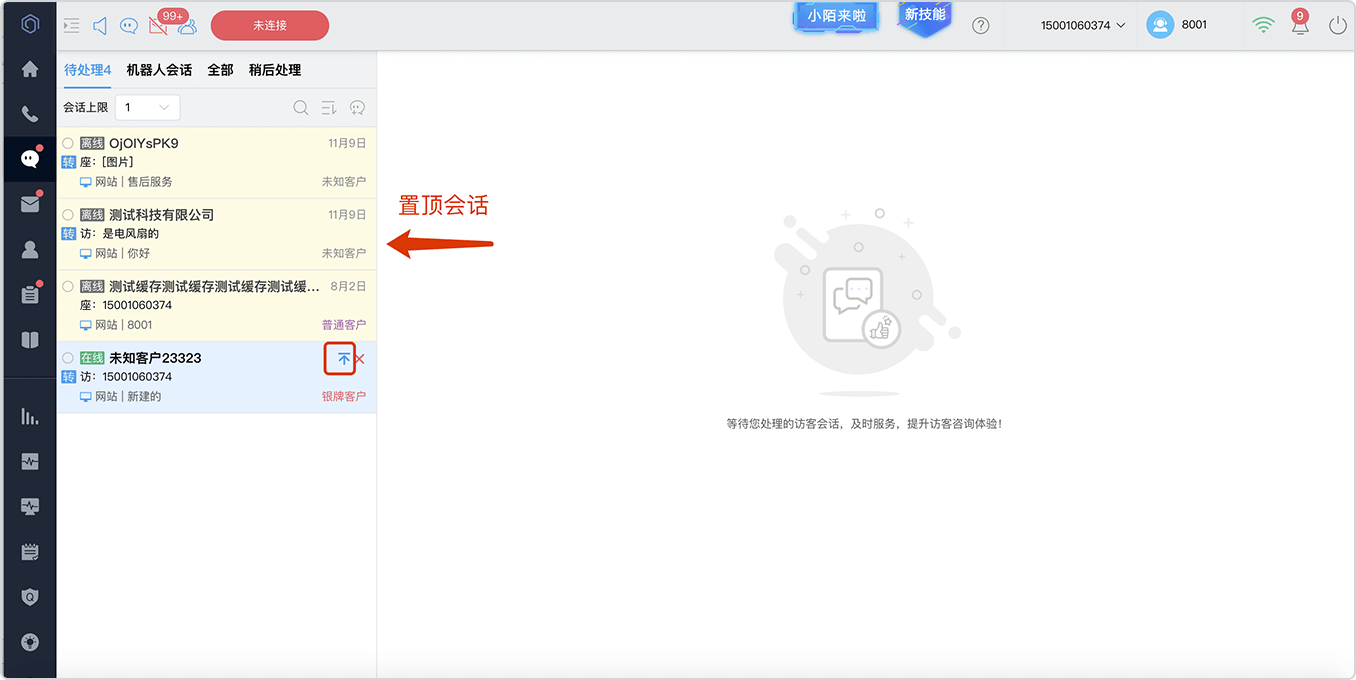Screen dimensions: 1356x680
Task: Click the 座: [图片] message preview
Action: (x=107, y=162)
